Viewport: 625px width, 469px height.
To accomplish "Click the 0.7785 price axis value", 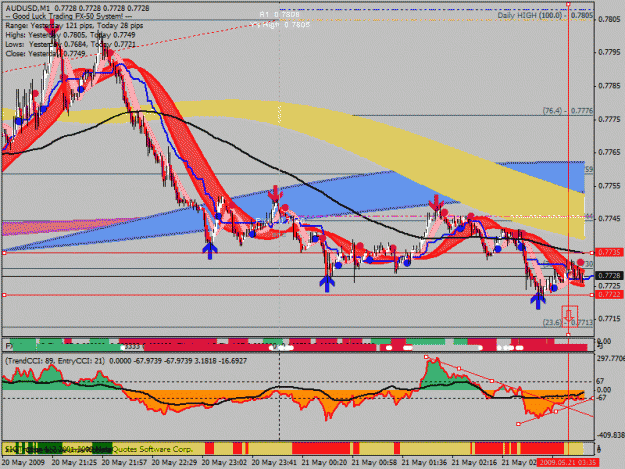I will [609, 86].
